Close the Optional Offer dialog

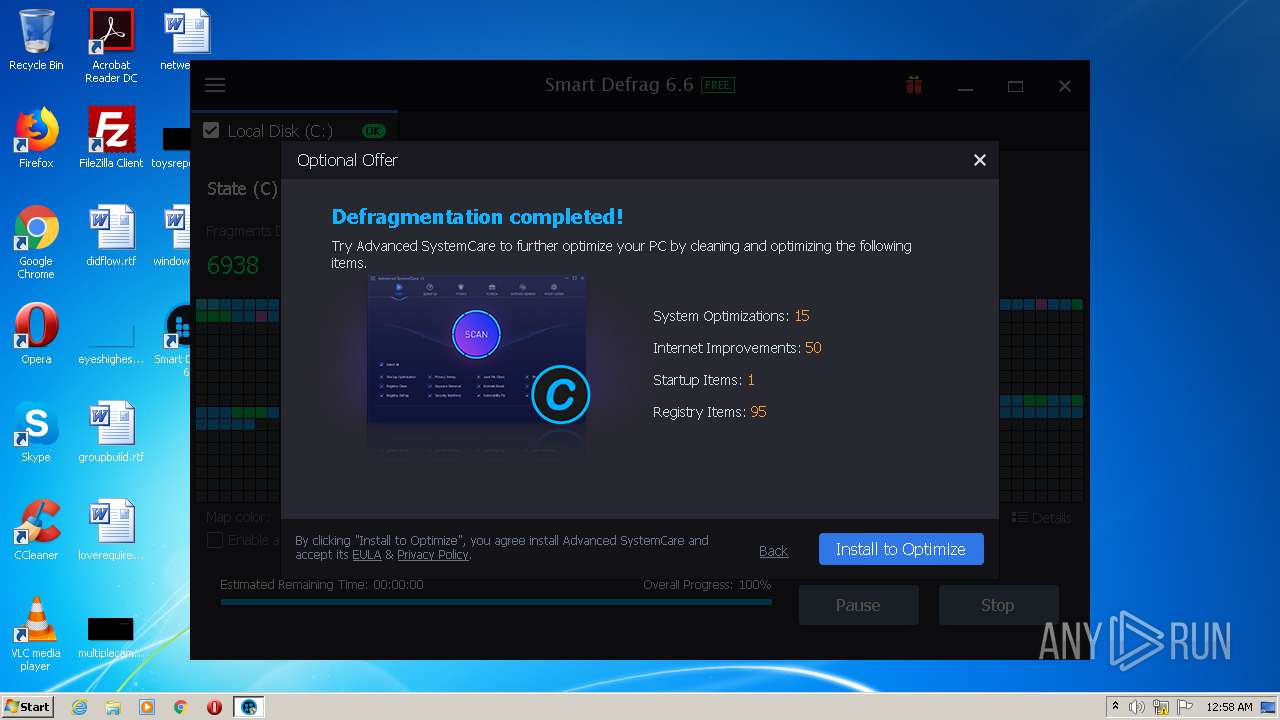pyautogui.click(x=980, y=160)
